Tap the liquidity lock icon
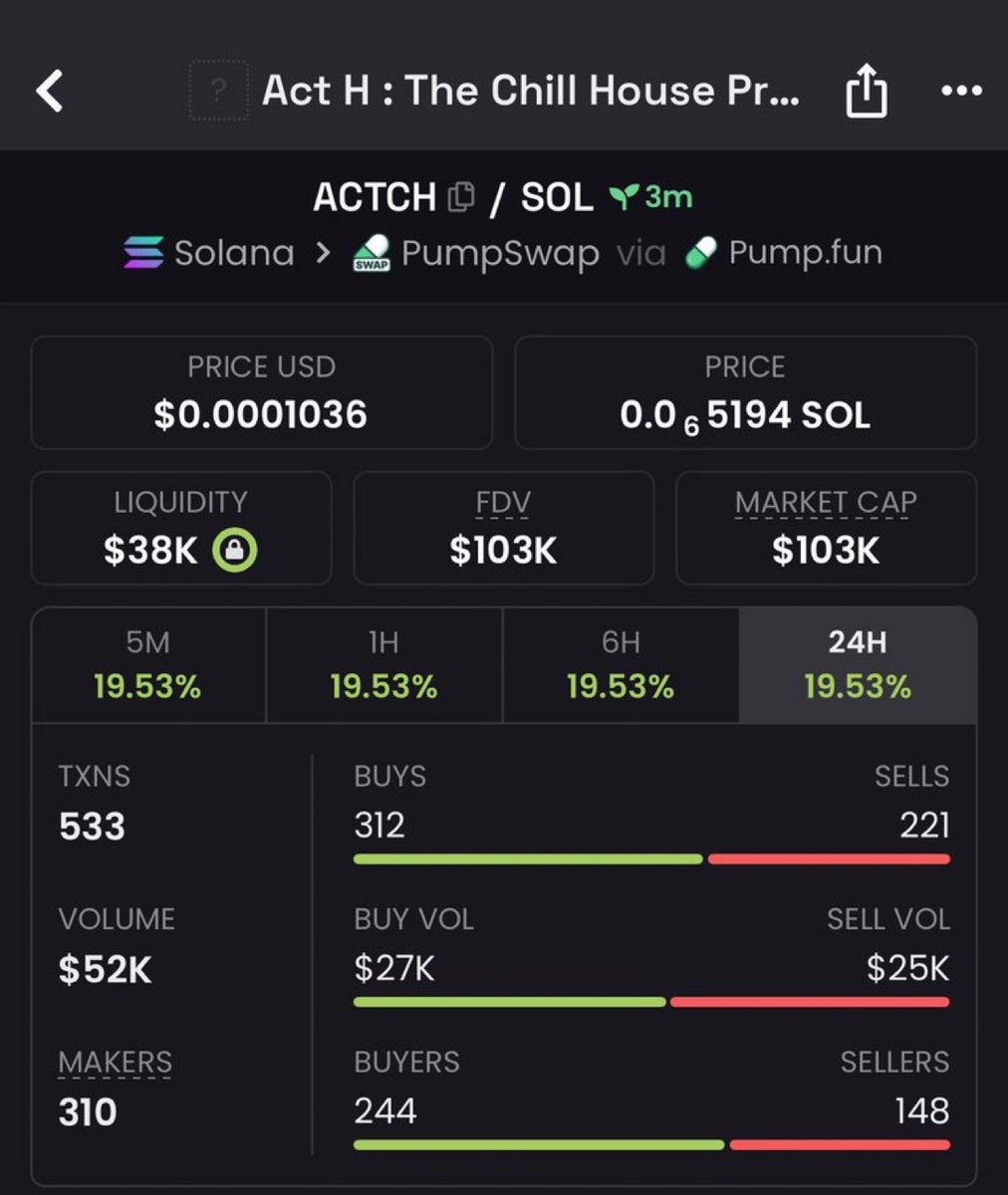This screenshot has width=1008, height=1195. (235, 550)
